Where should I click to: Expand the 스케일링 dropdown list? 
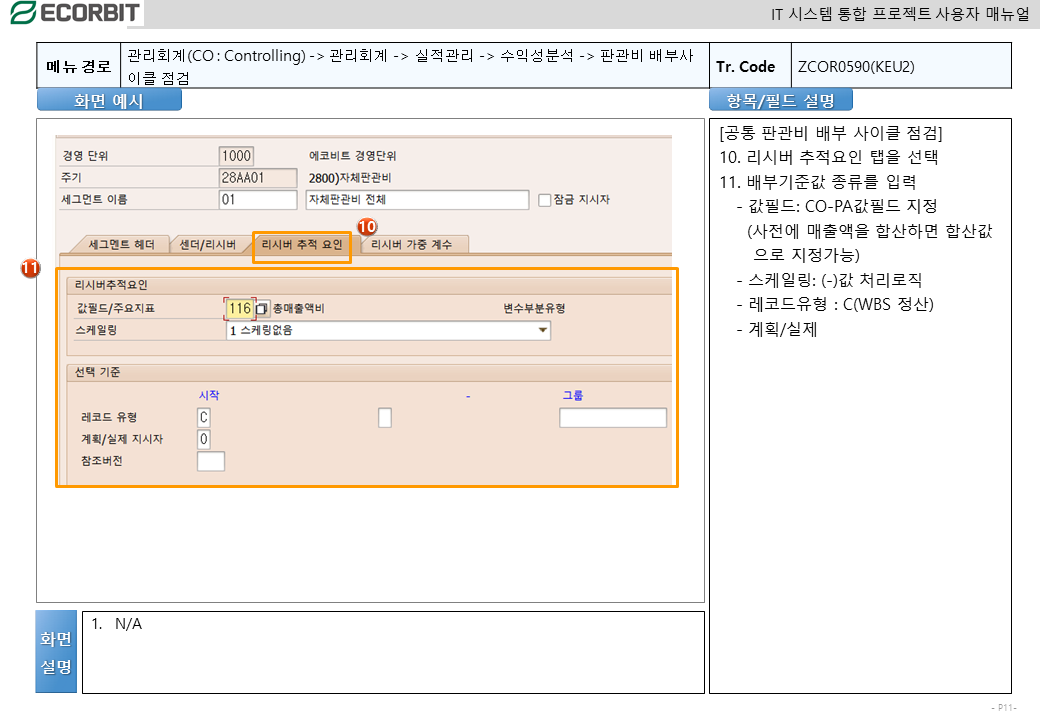(543, 330)
